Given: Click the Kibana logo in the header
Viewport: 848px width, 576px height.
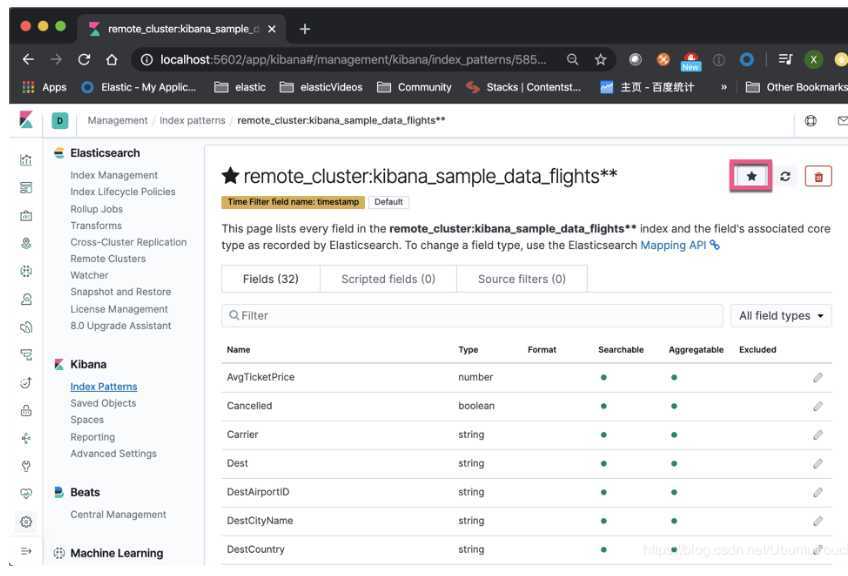Looking at the screenshot, I should point(26,120).
